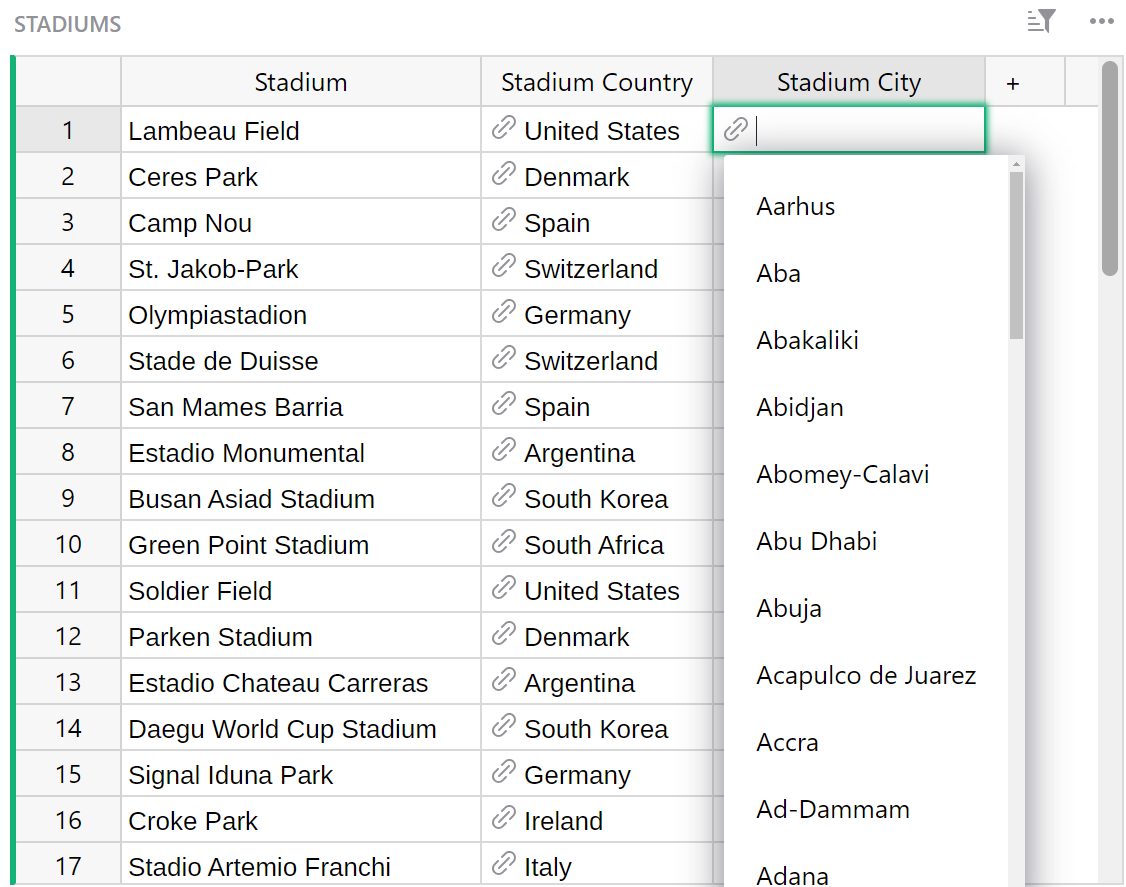1126x887 pixels.
Task: Click the link icon beside United States
Action: coord(503,130)
